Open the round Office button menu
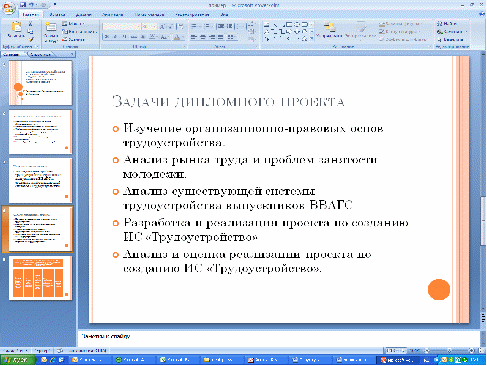 pyautogui.click(x=9, y=8)
